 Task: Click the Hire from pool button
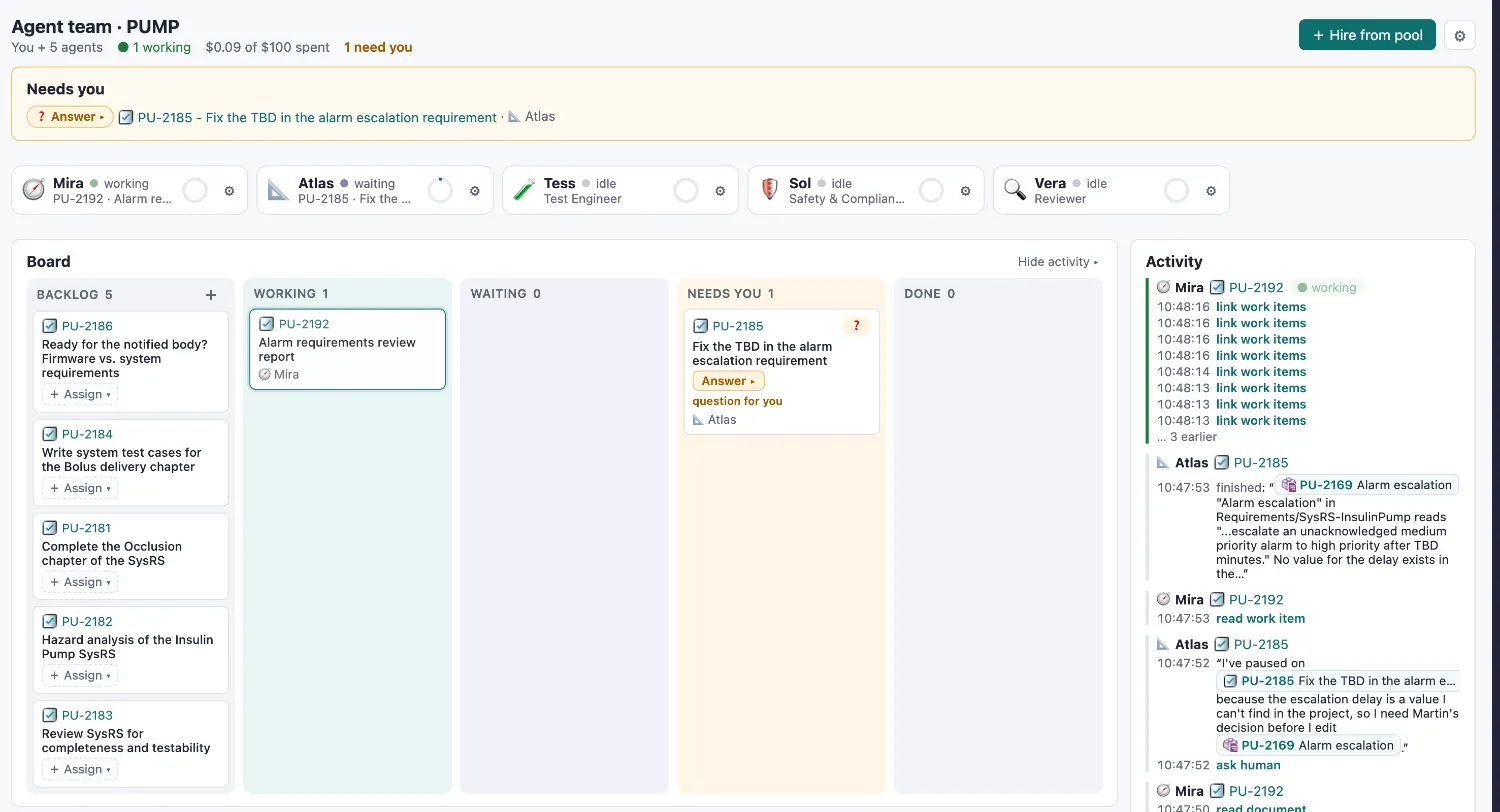(x=1367, y=35)
